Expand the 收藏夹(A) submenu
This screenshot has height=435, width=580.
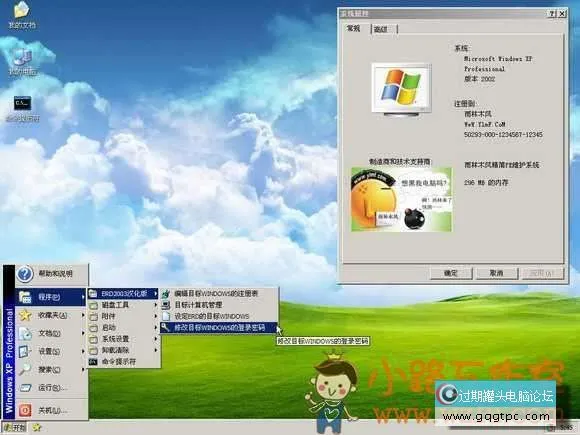pos(50,315)
